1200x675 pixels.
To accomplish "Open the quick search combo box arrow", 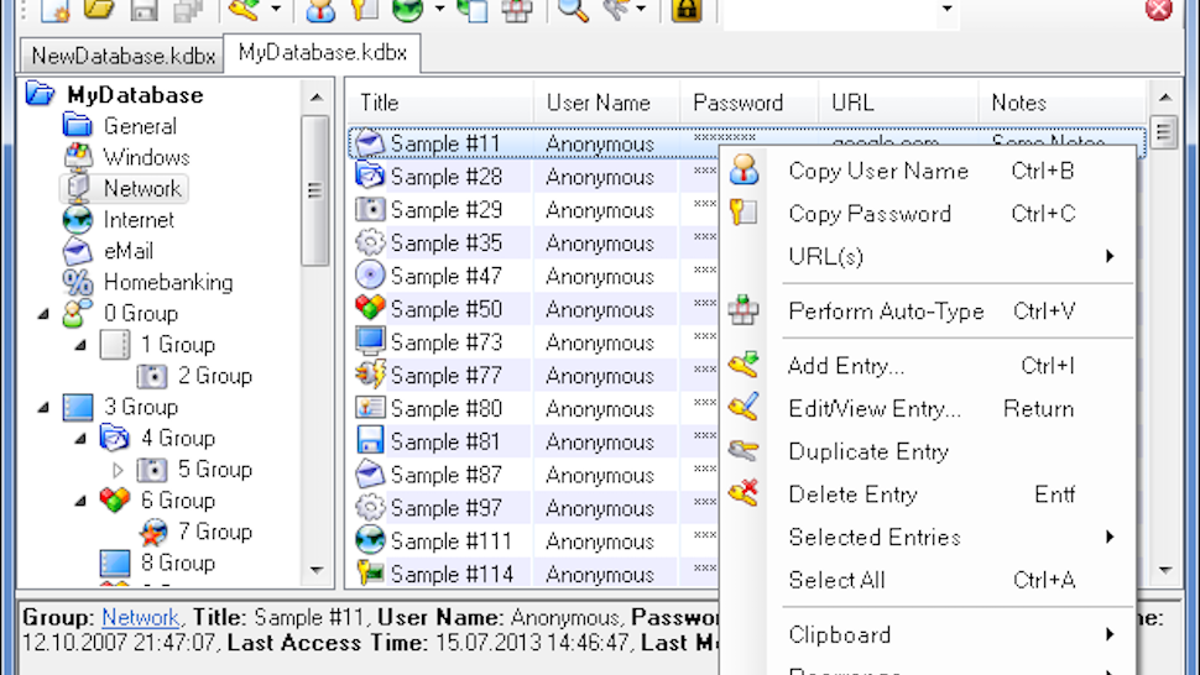I will coord(947,11).
